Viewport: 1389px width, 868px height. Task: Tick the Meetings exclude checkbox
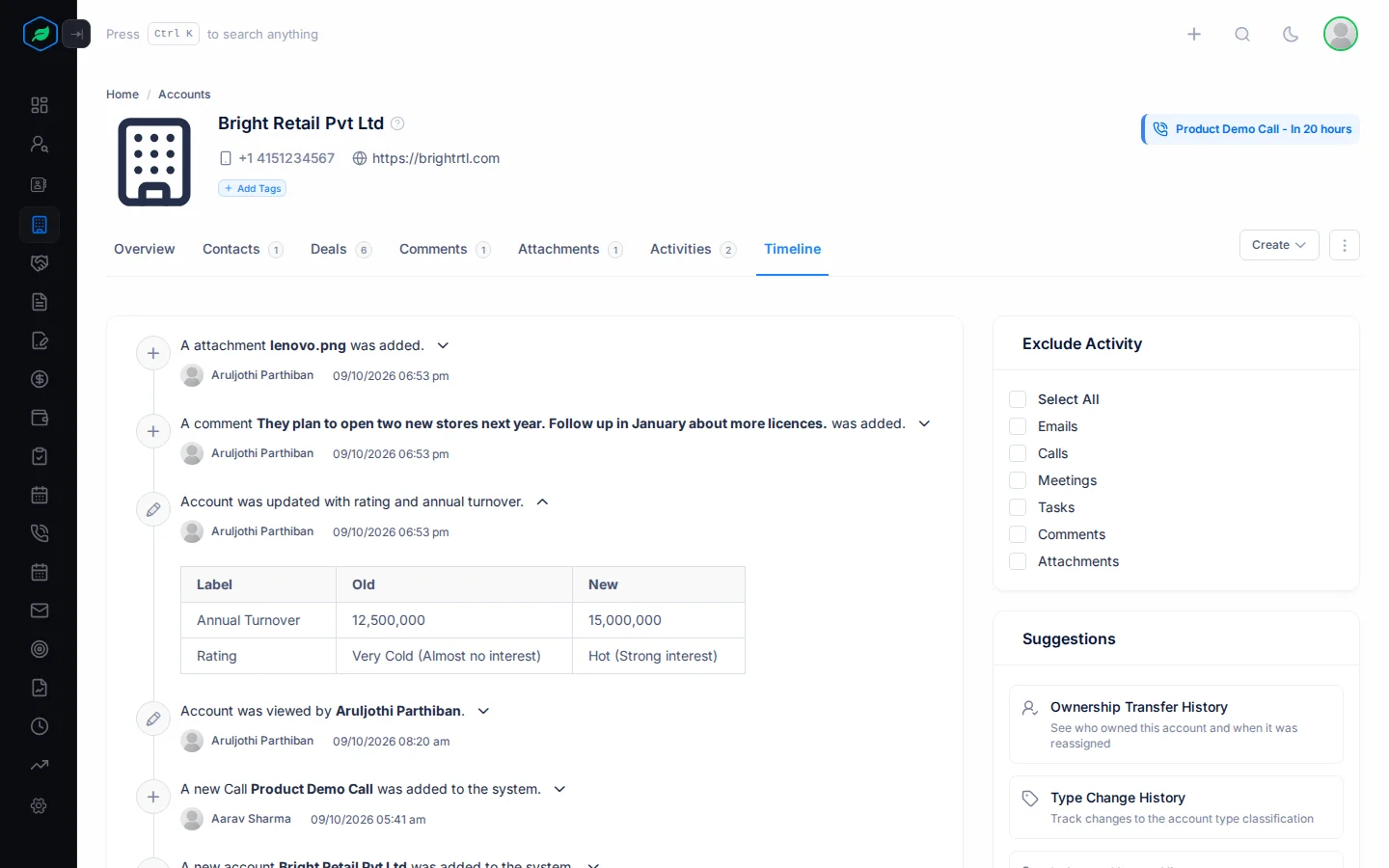click(1018, 480)
